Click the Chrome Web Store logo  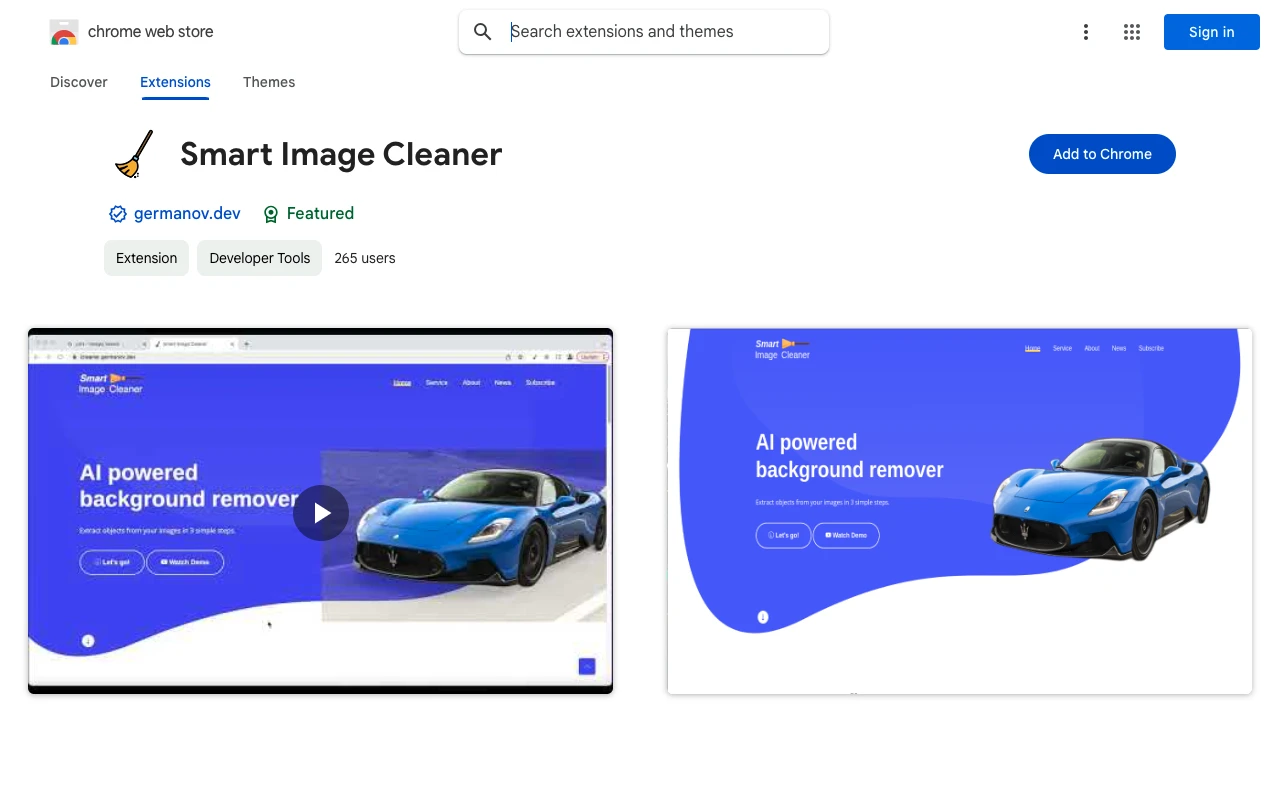[64, 31]
